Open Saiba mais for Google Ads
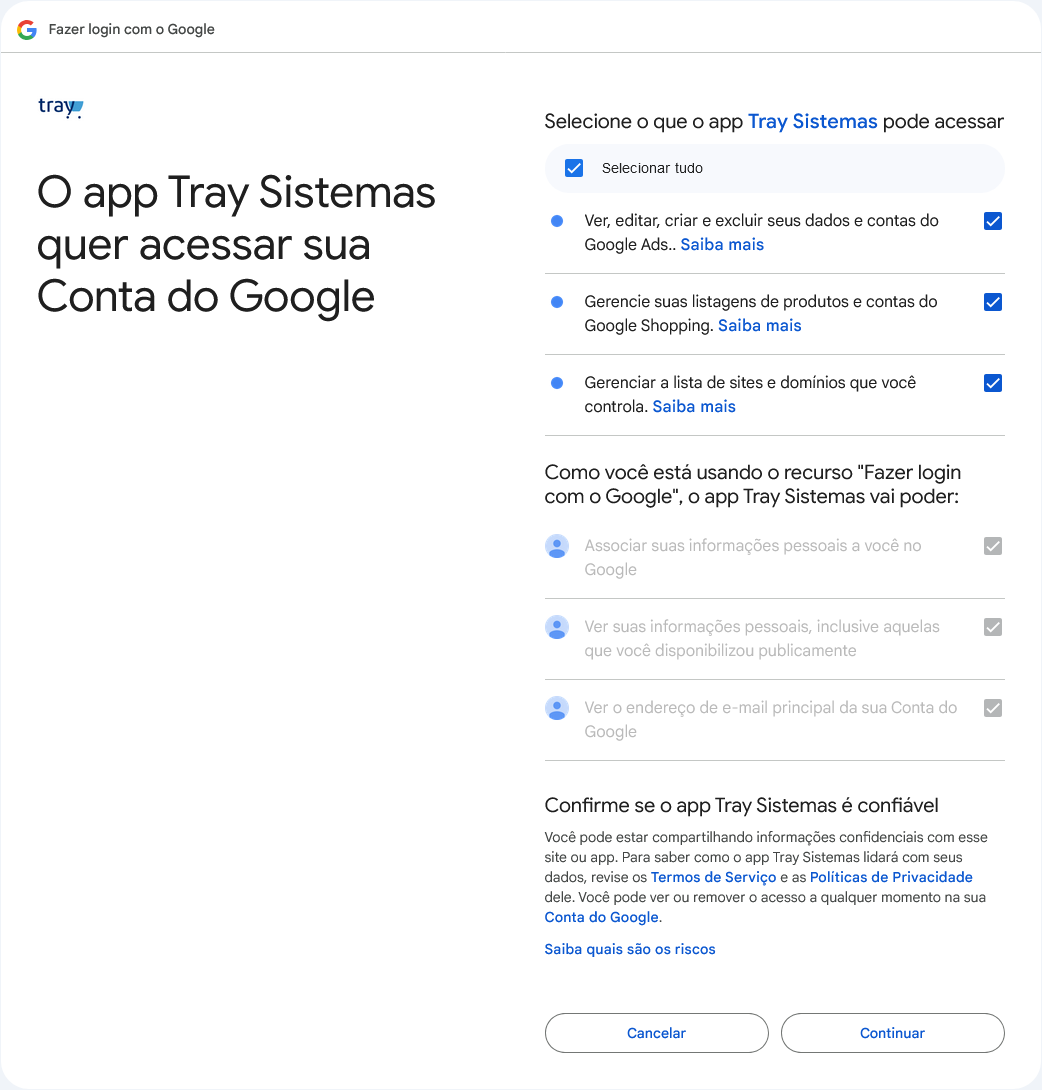This screenshot has height=1090, width=1042. point(722,245)
